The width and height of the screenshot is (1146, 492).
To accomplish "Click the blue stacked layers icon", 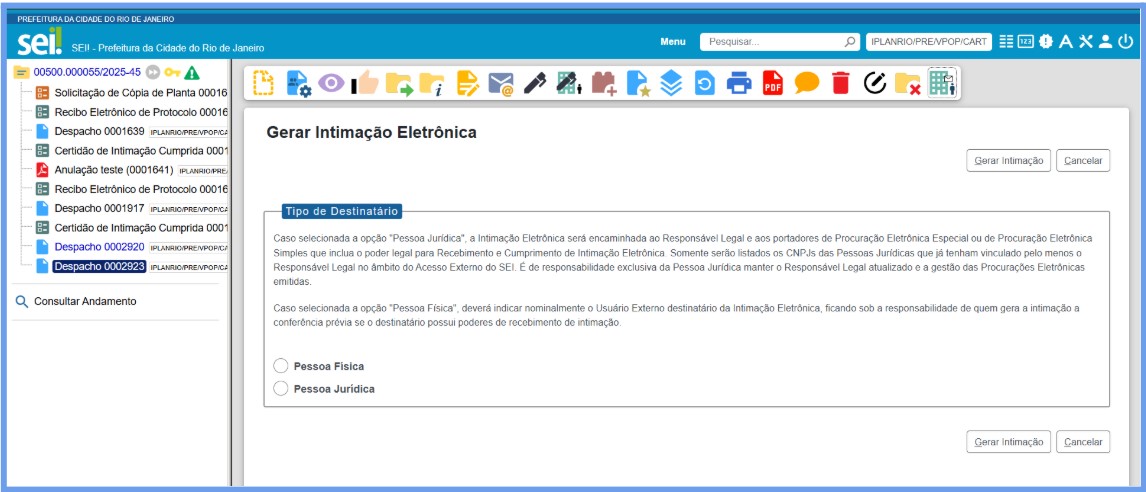I will click(671, 83).
